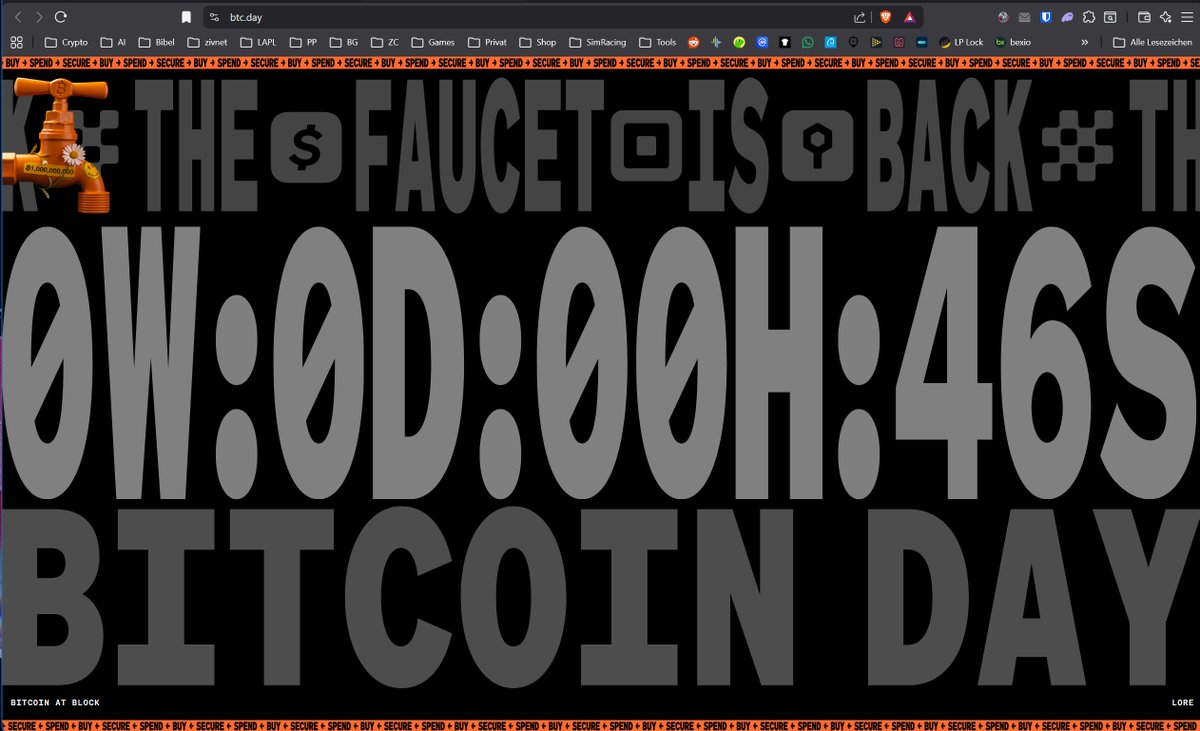
Task: Open the Phantom ghost wallet extension
Action: coord(1067,17)
